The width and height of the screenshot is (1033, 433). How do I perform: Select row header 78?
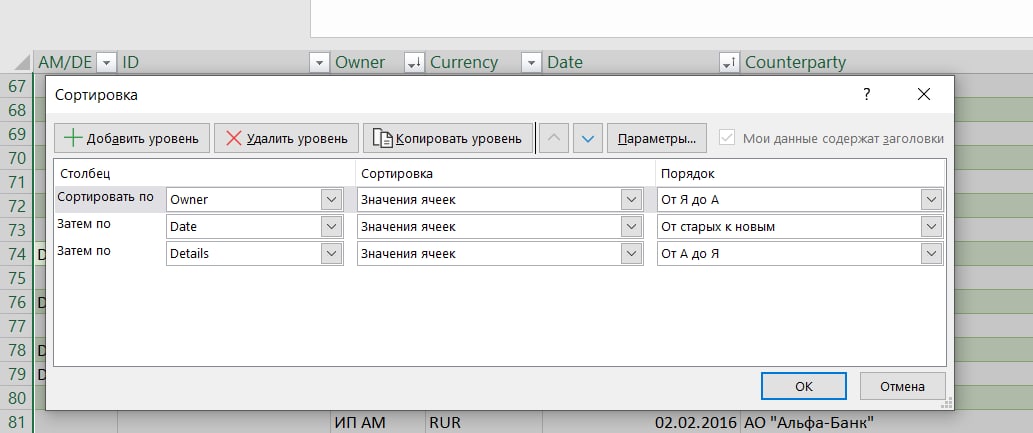(16, 350)
